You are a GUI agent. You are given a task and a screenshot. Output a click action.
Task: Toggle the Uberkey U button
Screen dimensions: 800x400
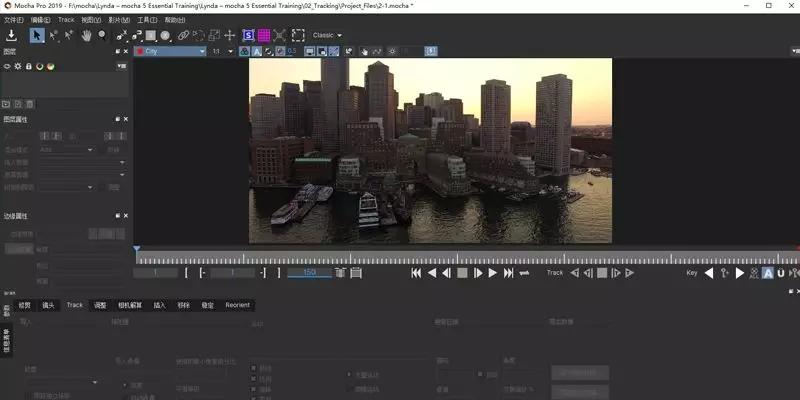click(x=781, y=273)
